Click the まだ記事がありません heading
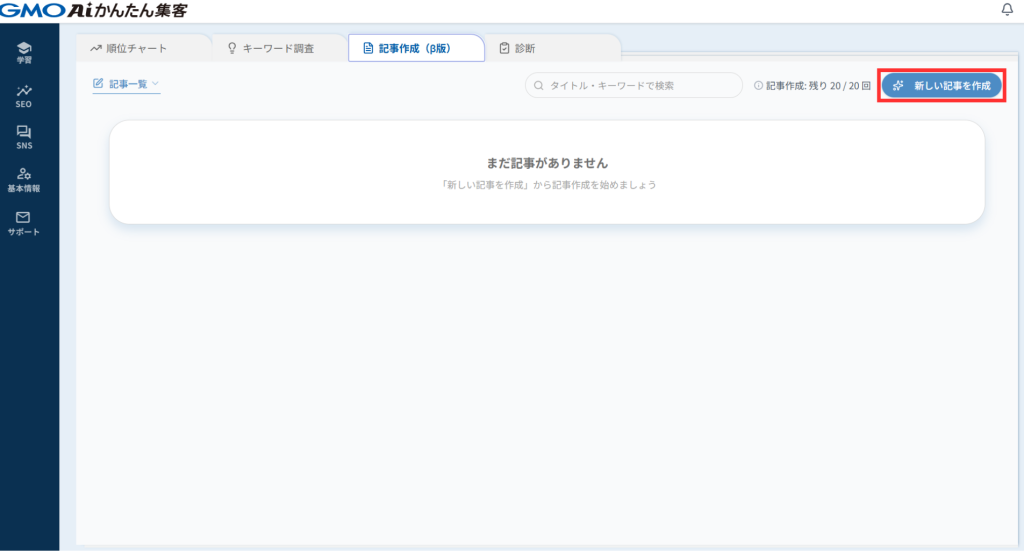The image size is (1024, 552). click(x=546, y=163)
